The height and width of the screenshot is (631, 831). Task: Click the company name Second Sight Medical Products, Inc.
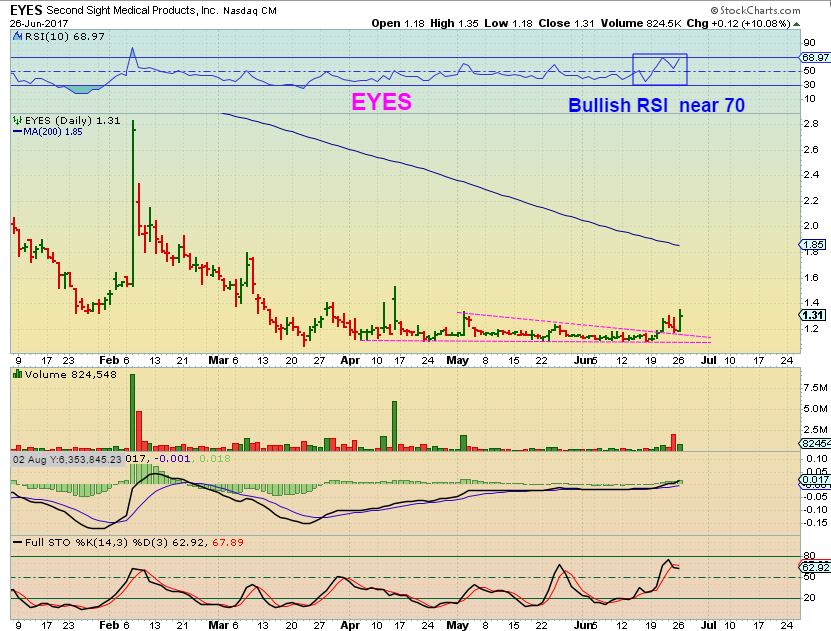click(x=132, y=10)
